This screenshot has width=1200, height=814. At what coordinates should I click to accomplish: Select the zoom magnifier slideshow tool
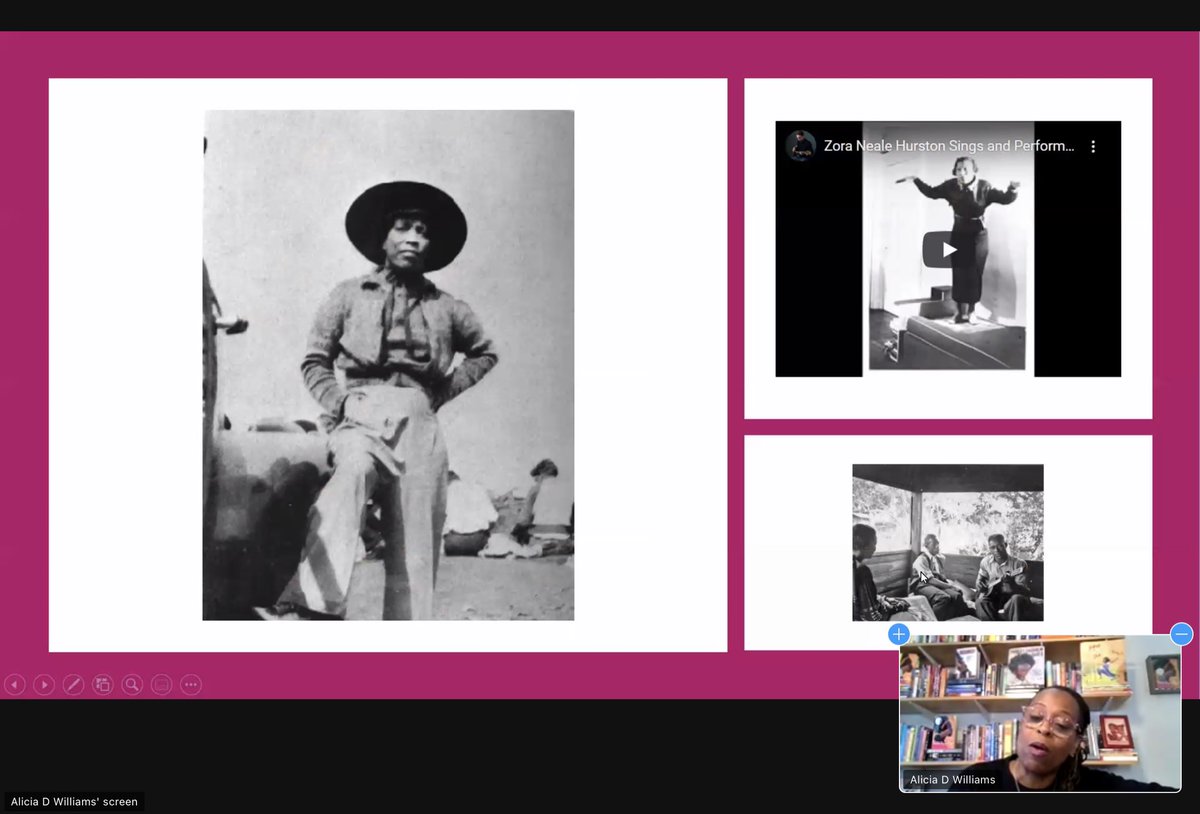tap(132, 685)
